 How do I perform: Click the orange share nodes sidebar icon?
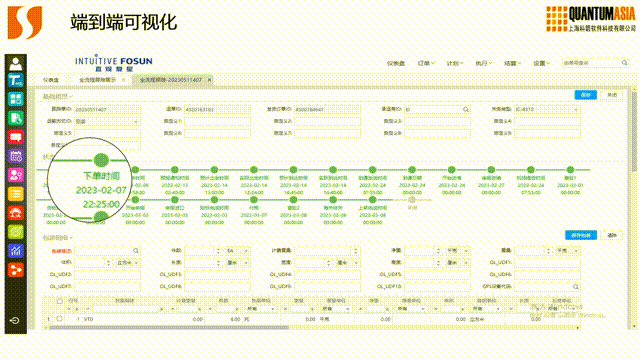pyautogui.click(x=16, y=270)
